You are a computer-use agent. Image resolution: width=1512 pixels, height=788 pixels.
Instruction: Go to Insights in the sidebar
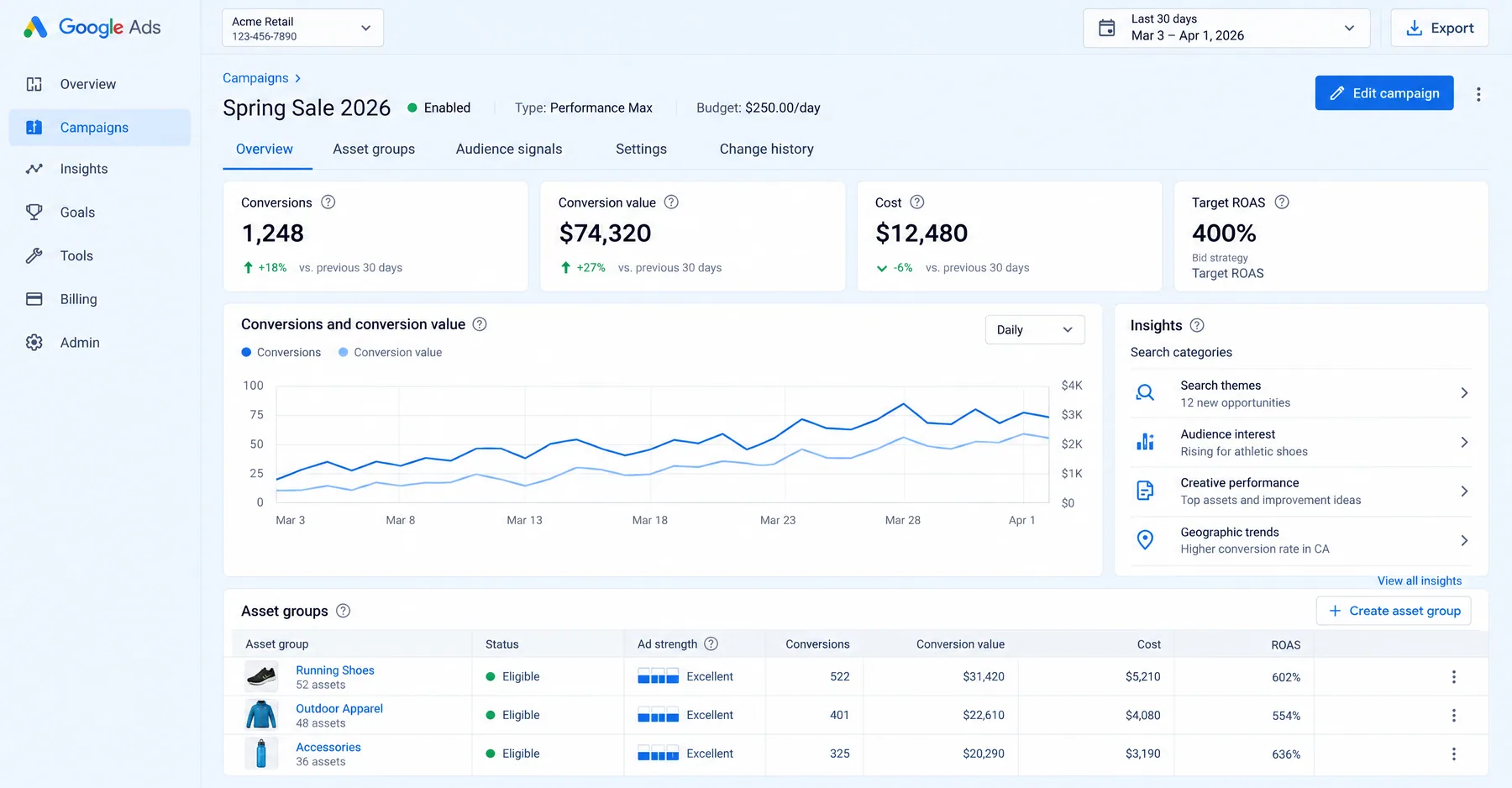pyautogui.click(x=100, y=169)
